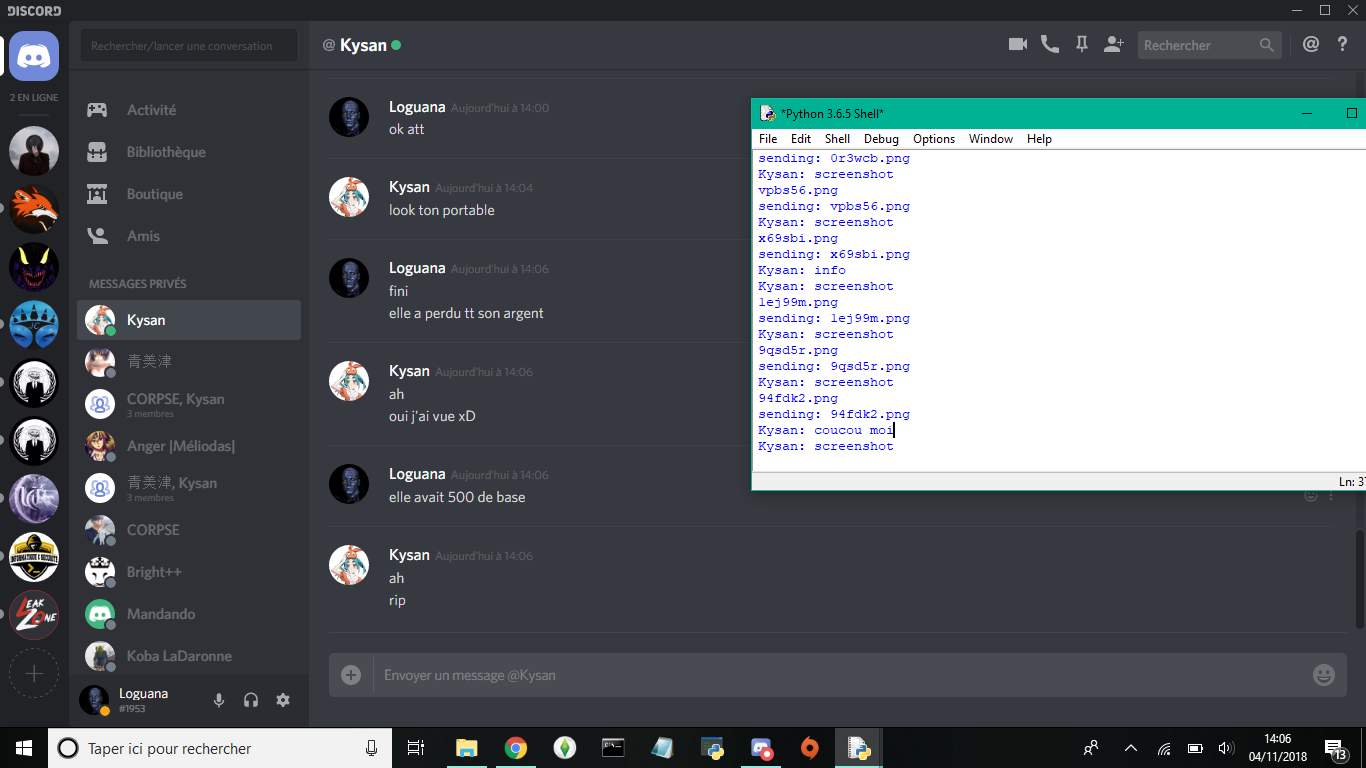The width and height of the screenshot is (1366, 768).
Task: Open the Discord home button
Action: click(x=34, y=56)
